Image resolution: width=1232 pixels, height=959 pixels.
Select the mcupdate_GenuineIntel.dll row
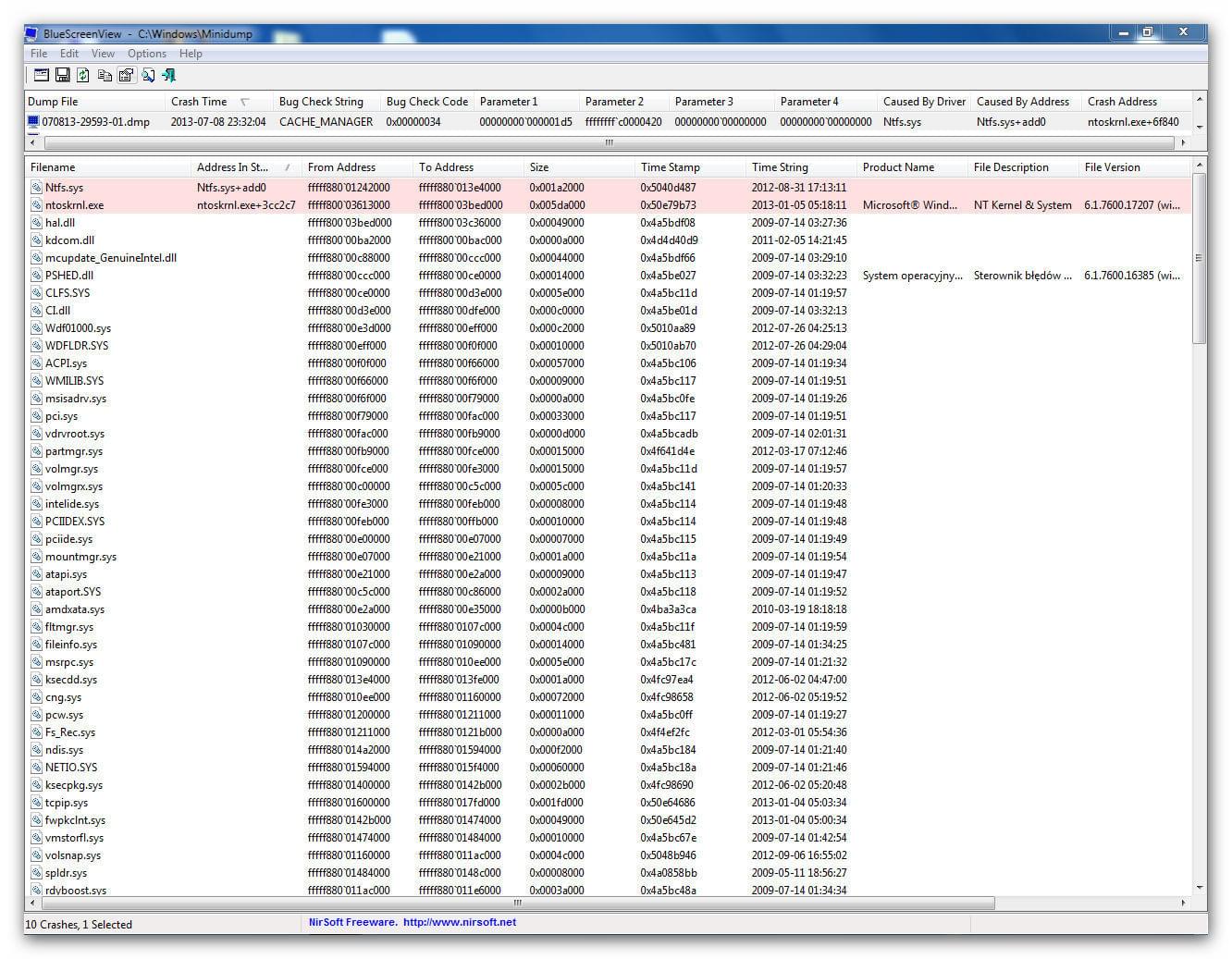click(x=609, y=258)
